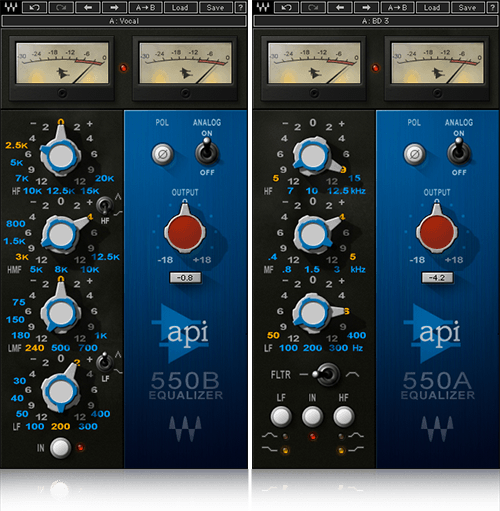500x511 pixels.
Task: Select 75 LMF frequency on 550B
Action: [x=19, y=302]
